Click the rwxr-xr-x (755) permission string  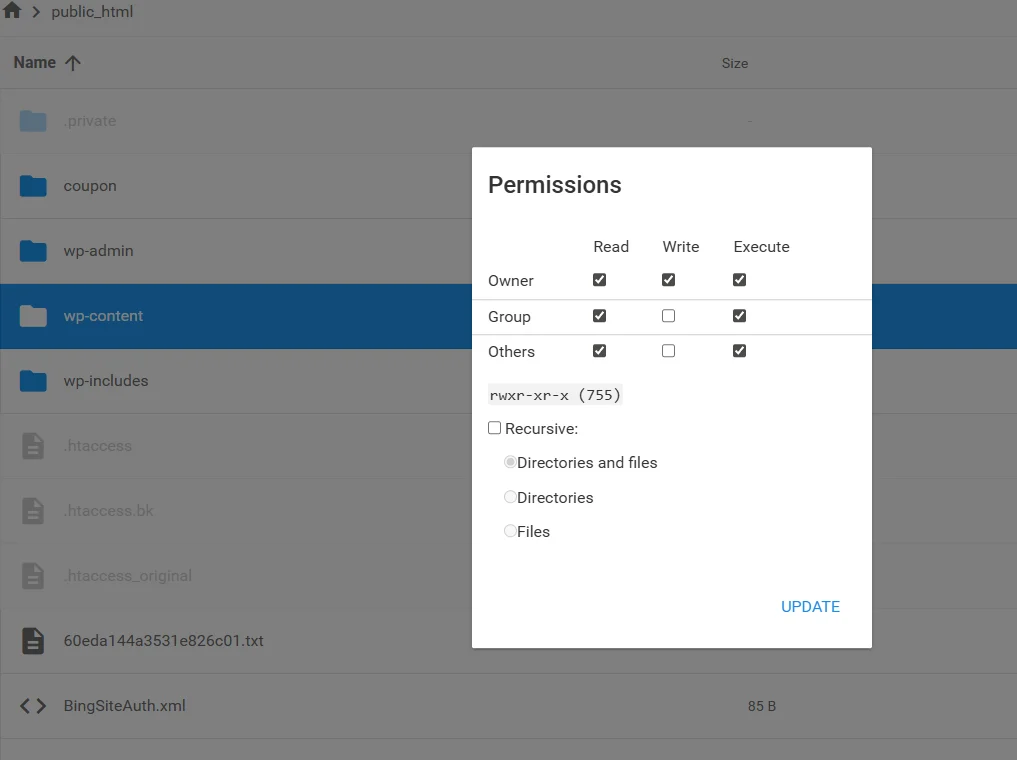[x=555, y=395]
